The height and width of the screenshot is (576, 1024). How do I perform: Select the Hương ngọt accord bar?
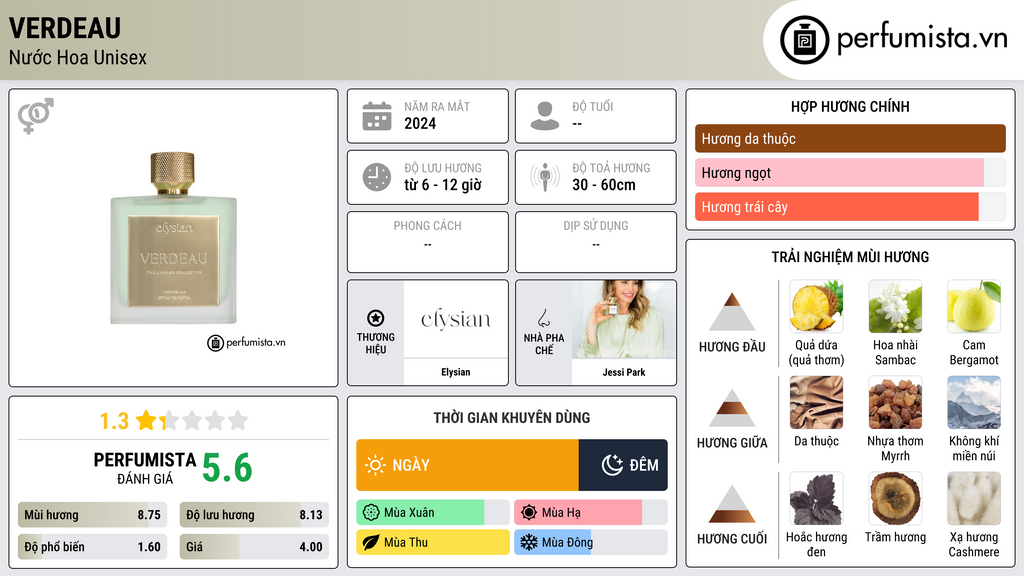pyautogui.click(x=850, y=172)
